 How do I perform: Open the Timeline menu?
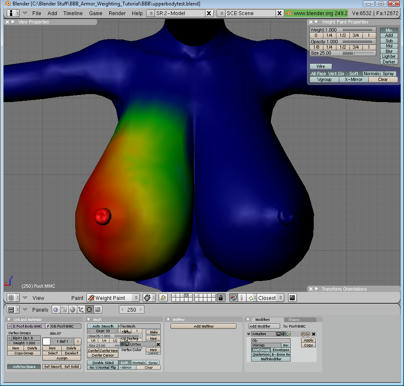73,13
